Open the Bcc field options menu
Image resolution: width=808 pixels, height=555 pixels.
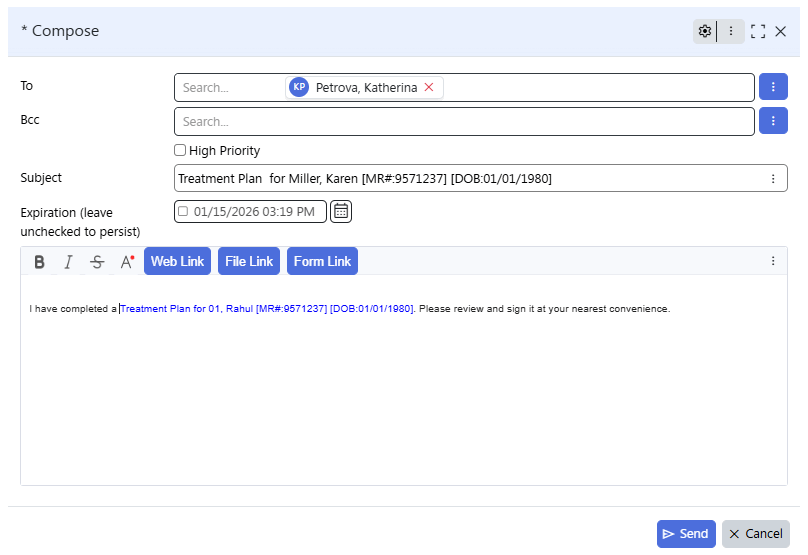773,121
